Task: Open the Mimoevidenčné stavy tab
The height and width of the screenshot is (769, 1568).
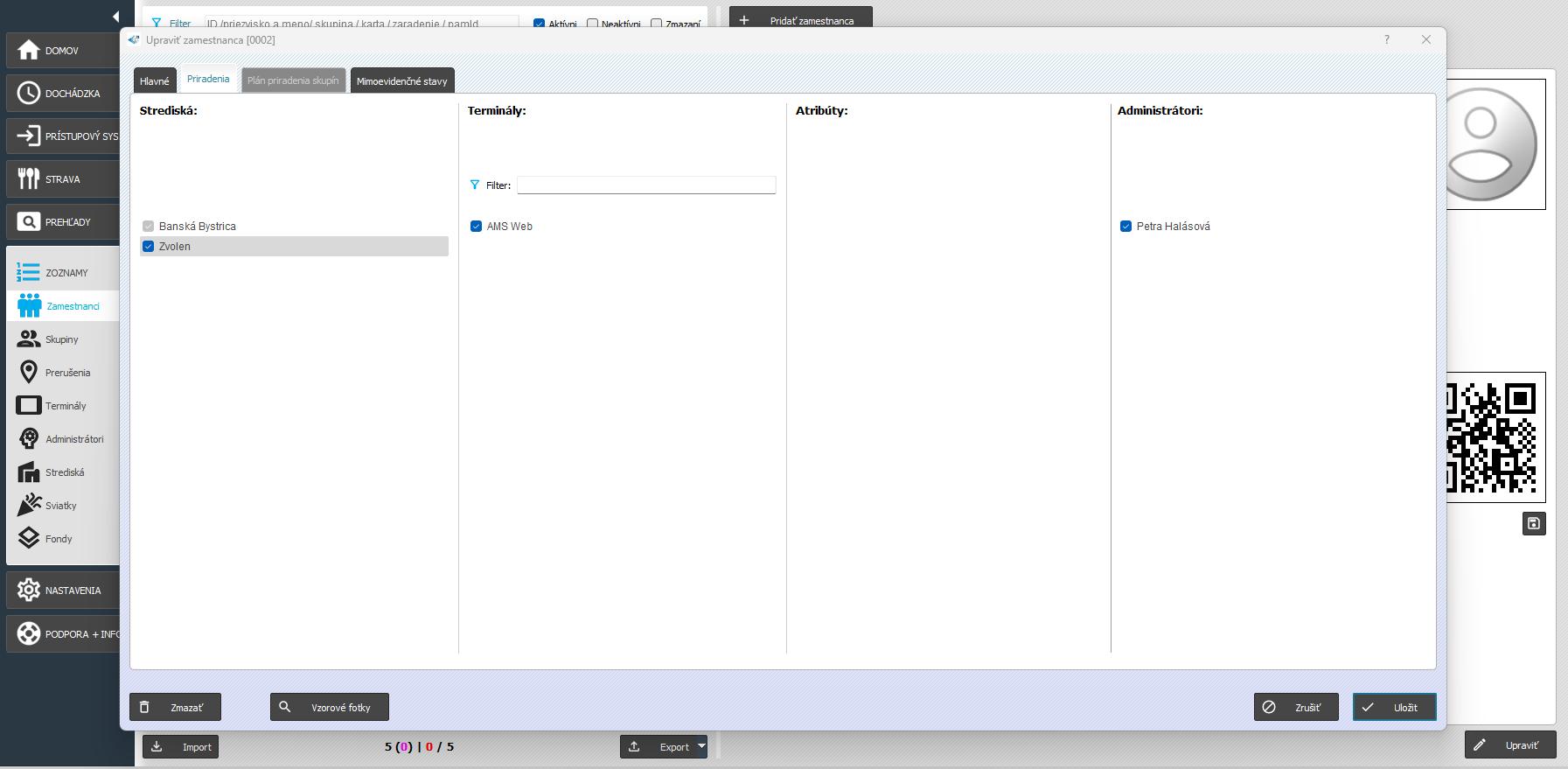Action: (x=401, y=80)
